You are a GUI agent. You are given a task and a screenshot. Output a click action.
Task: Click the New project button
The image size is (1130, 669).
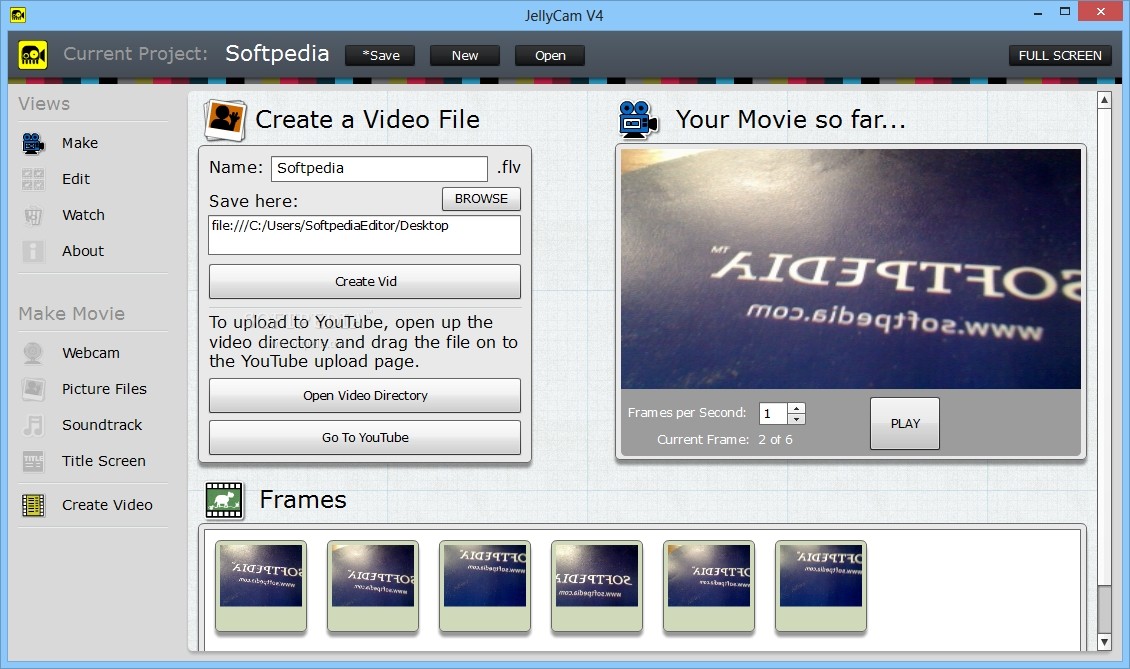pos(465,56)
